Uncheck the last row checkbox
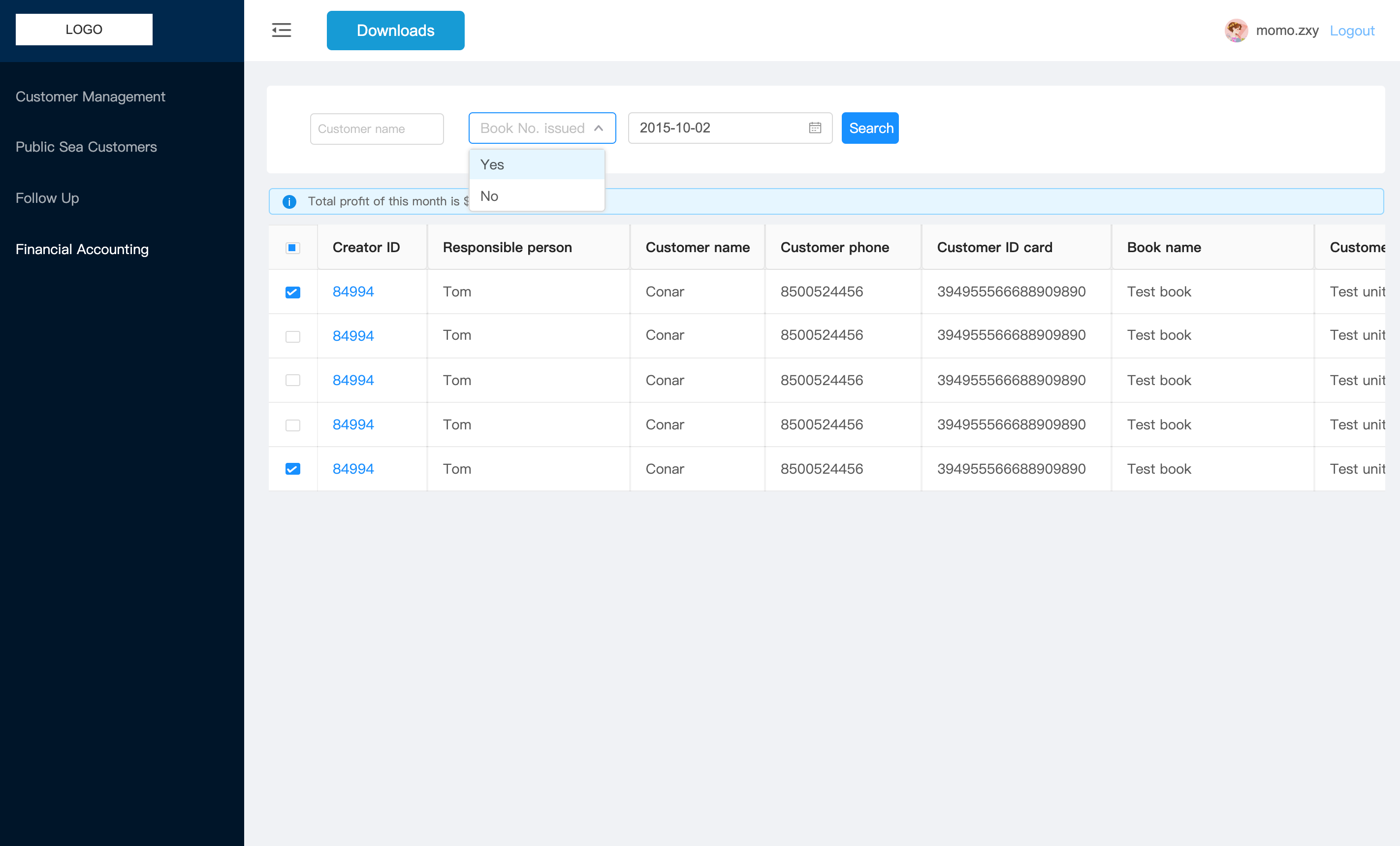 [292, 469]
